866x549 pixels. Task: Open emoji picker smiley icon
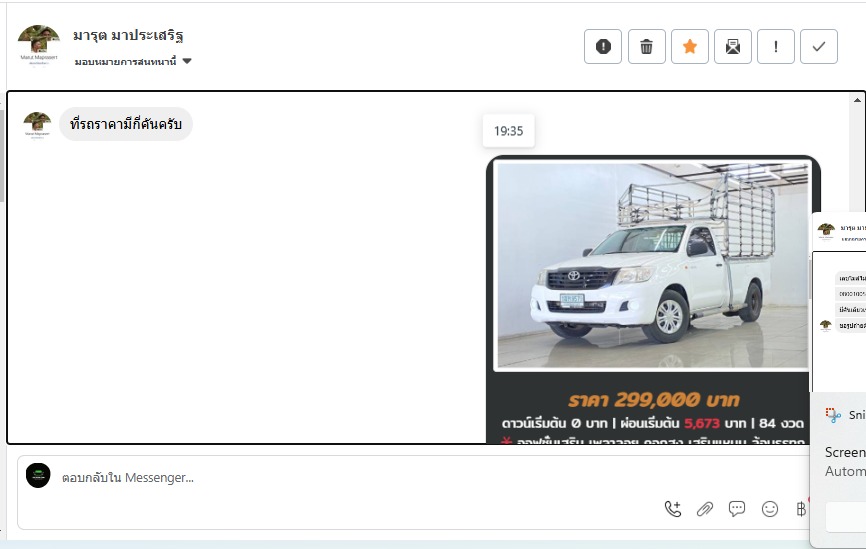coord(769,509)
